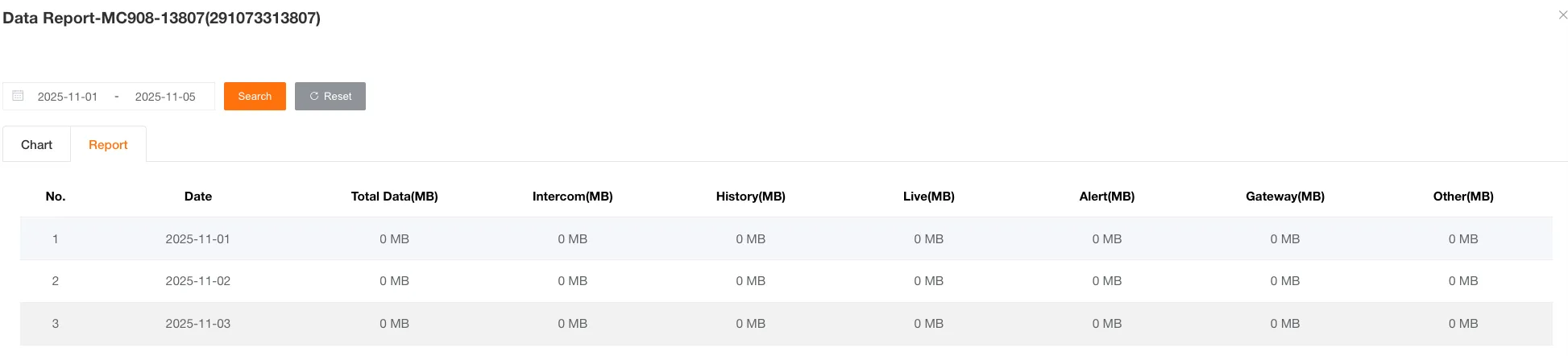Screen dimensions: 1568x356
Task: Click the Live(MB) column header
Action: click(x=928, y=197)
